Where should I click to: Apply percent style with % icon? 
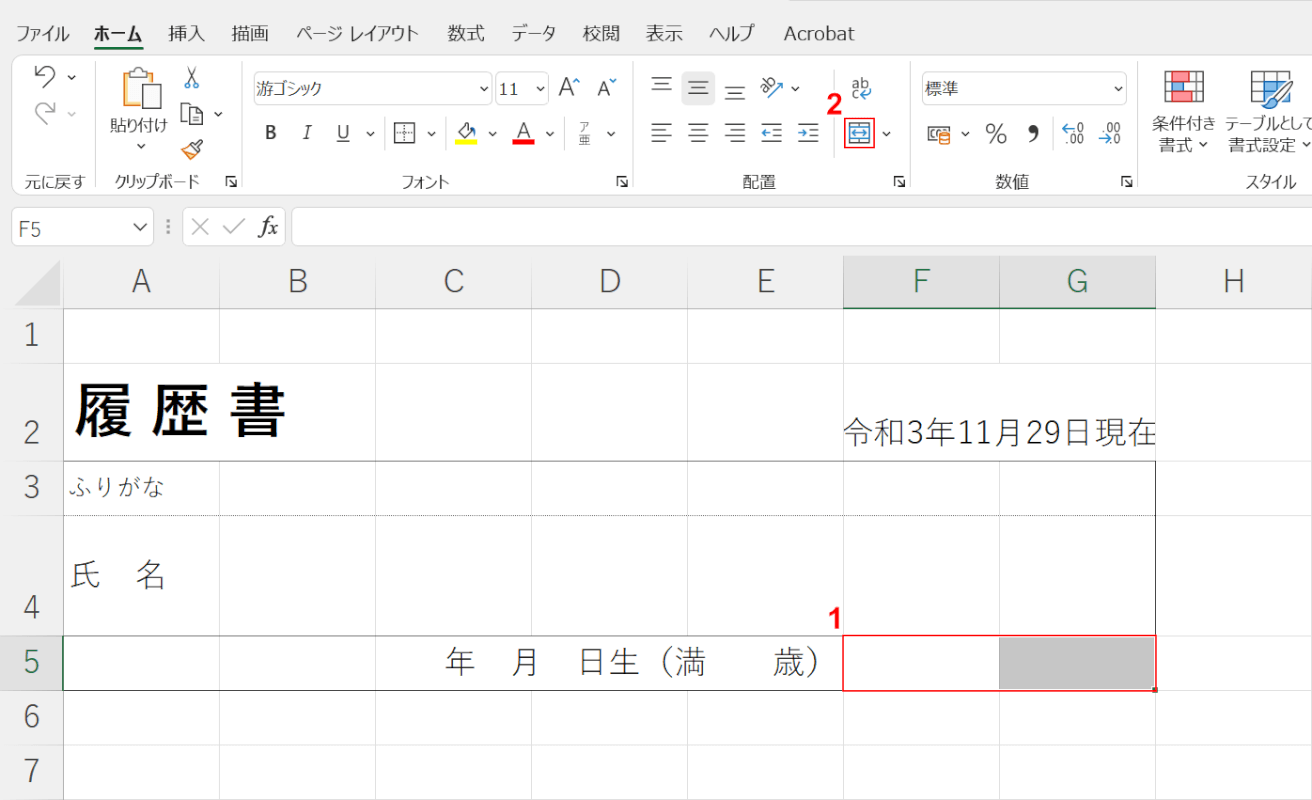point(996,133)
